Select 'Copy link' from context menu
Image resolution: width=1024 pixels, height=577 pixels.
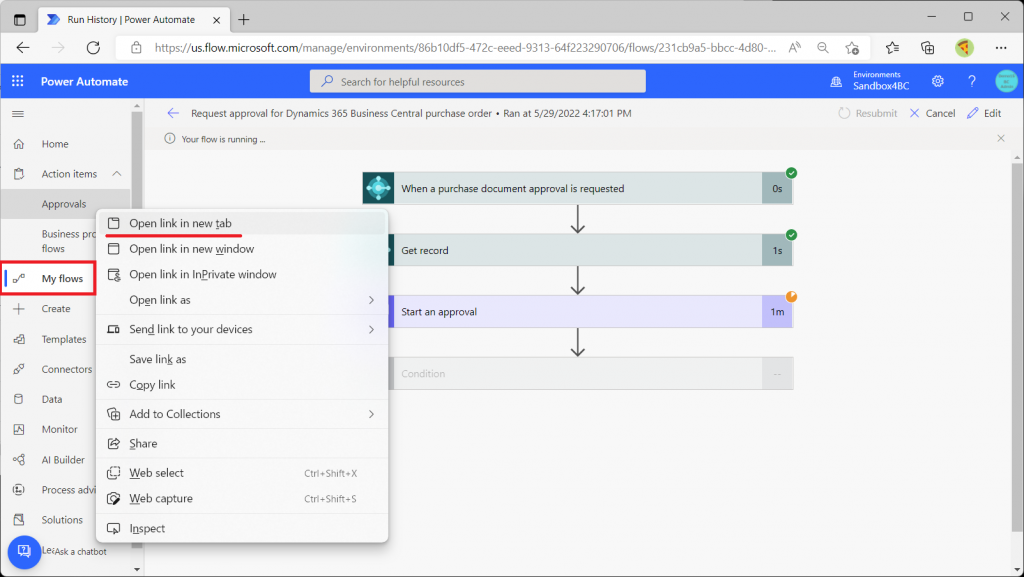click(x=242, y=384)
